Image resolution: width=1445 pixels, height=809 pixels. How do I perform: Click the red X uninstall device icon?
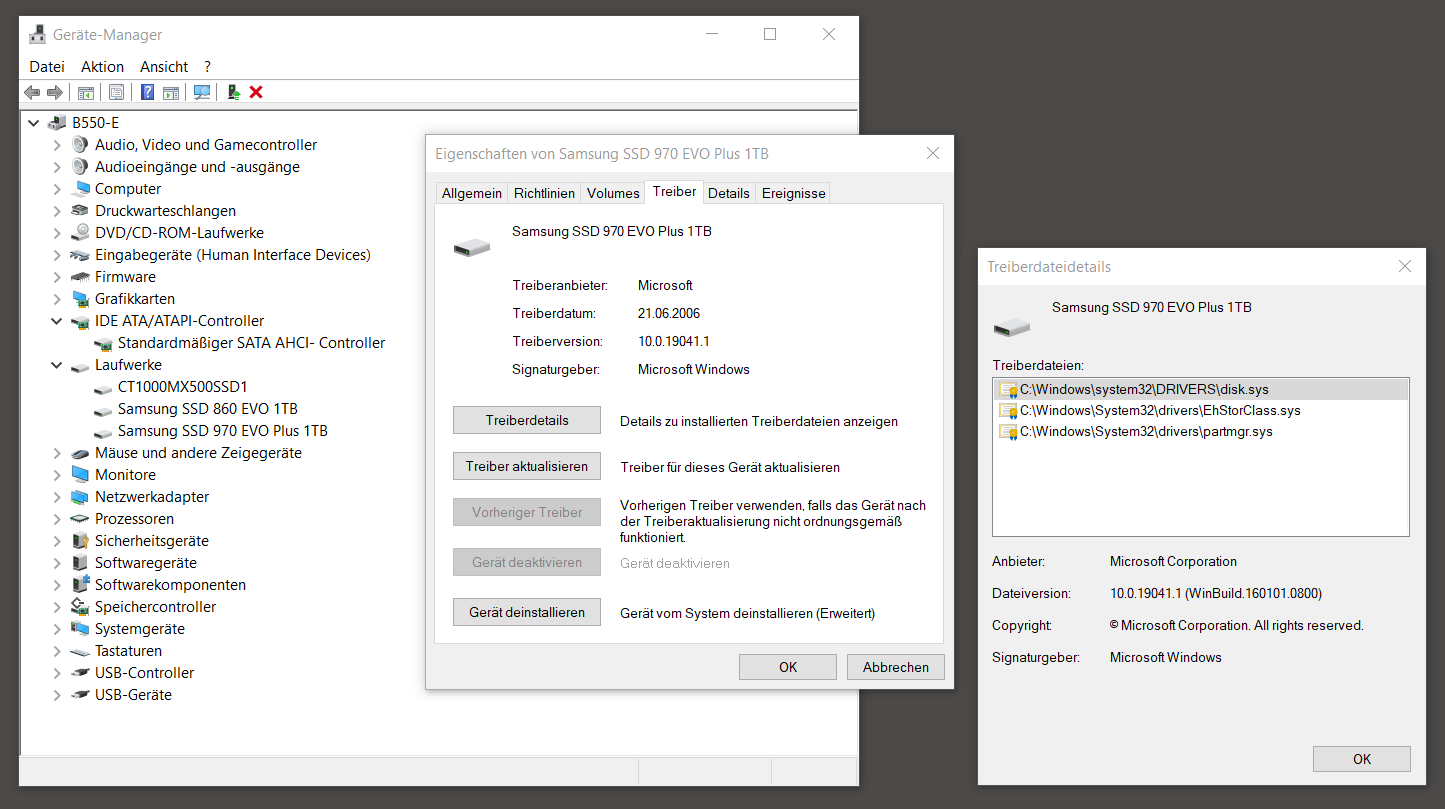[256, 92]
